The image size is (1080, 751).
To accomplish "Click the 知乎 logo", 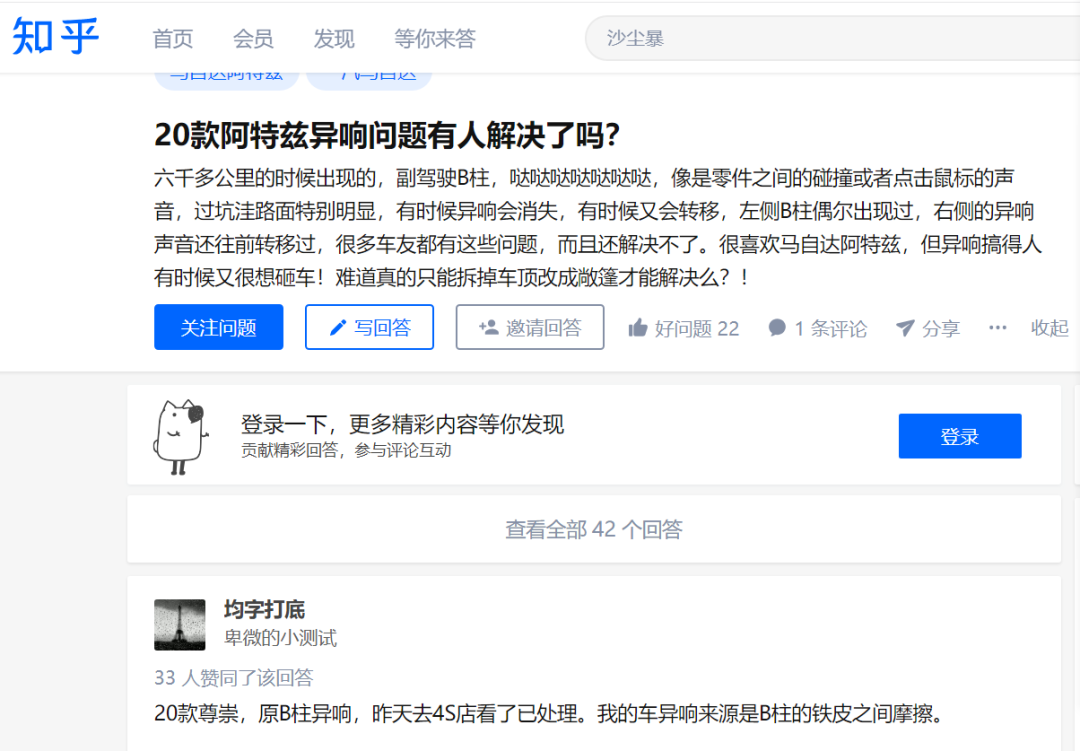I will [56, 37].
